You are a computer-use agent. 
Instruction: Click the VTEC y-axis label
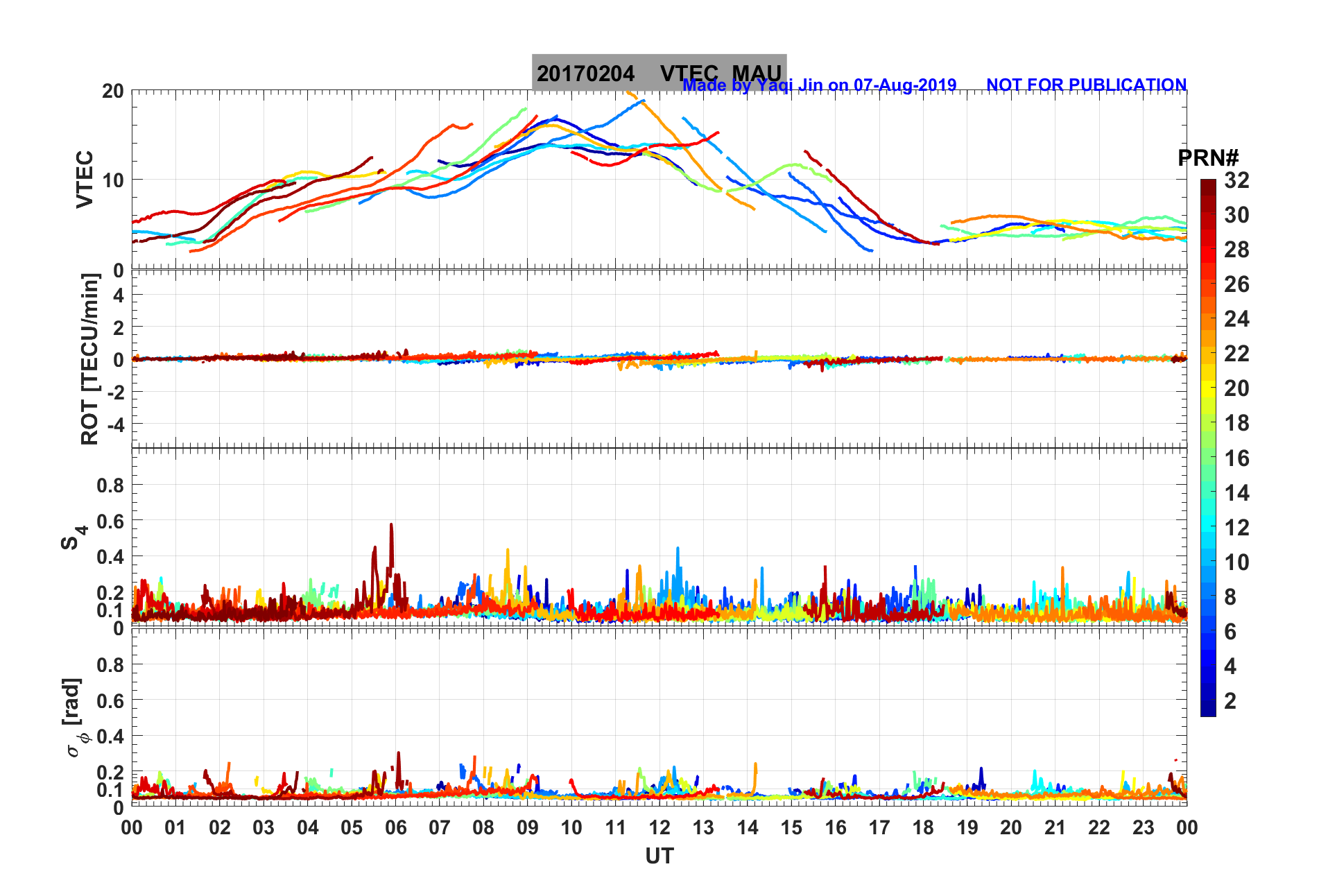click(x=84, y=179)
